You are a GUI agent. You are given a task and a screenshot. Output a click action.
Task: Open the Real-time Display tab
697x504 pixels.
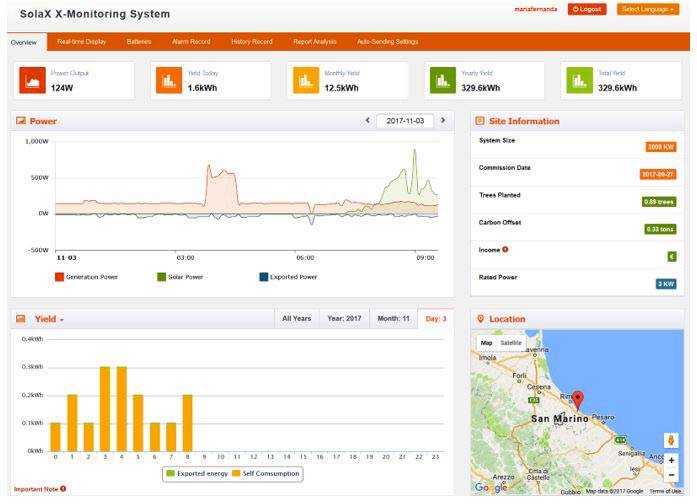[82, 42]
